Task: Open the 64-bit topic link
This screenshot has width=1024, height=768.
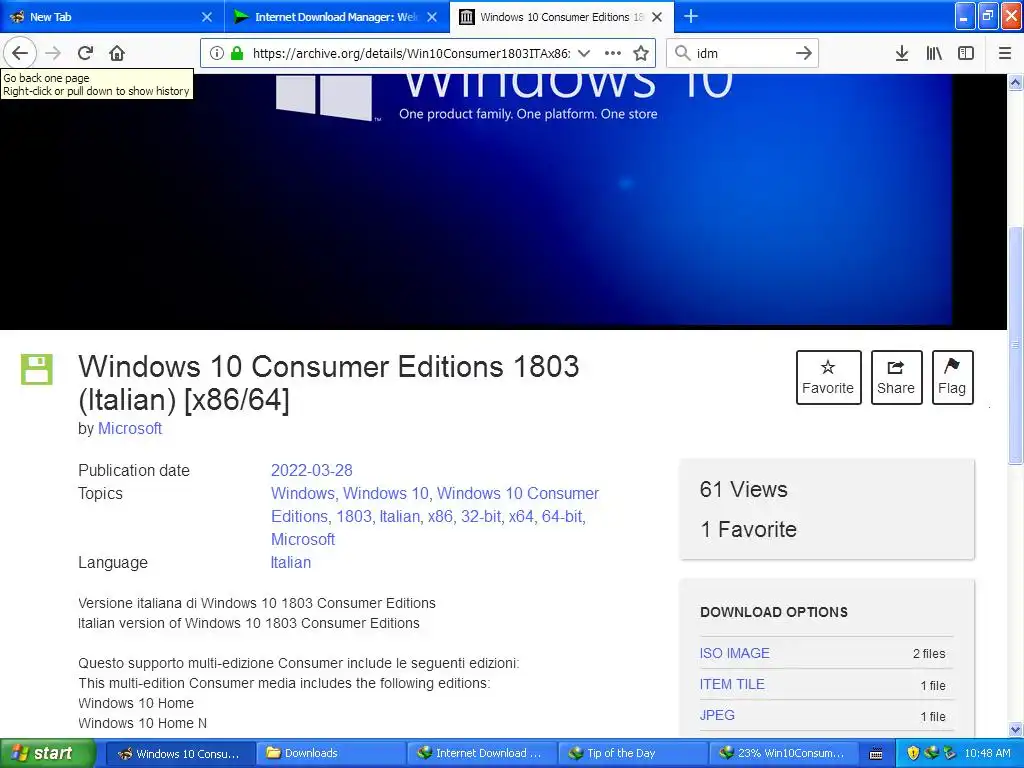Action: click(x=562, y=517)
